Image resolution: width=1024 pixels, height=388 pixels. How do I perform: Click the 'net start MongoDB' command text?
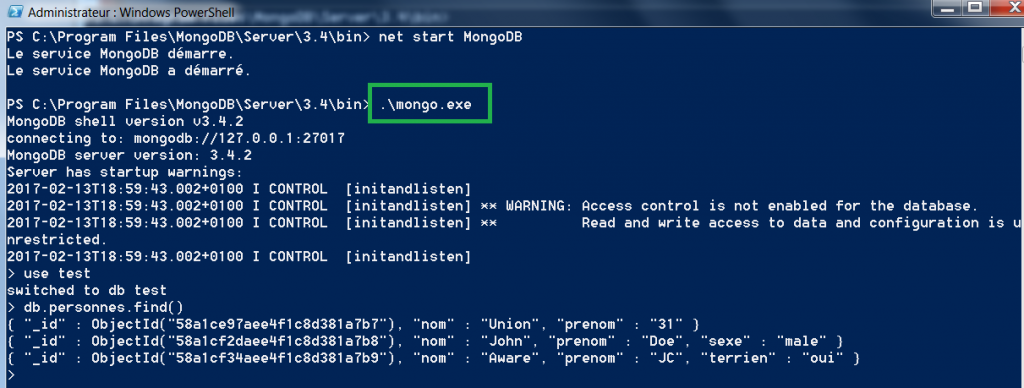(x=451, y=37)
